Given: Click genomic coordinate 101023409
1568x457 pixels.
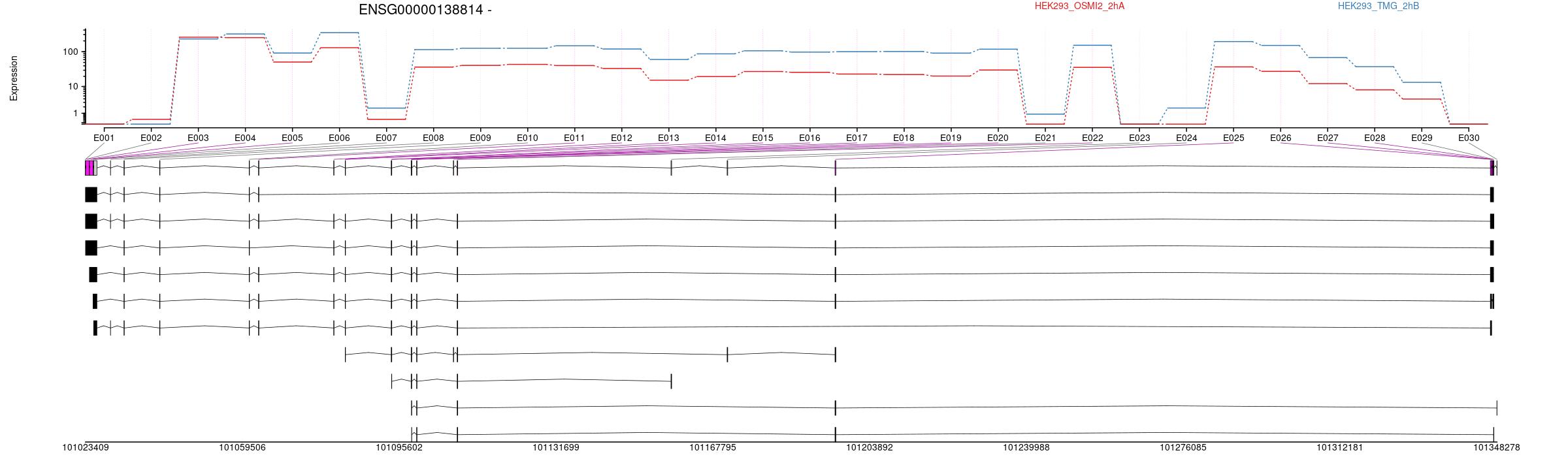Looking at the screenshot, I should pyautogui.click(x=86, y=447).
